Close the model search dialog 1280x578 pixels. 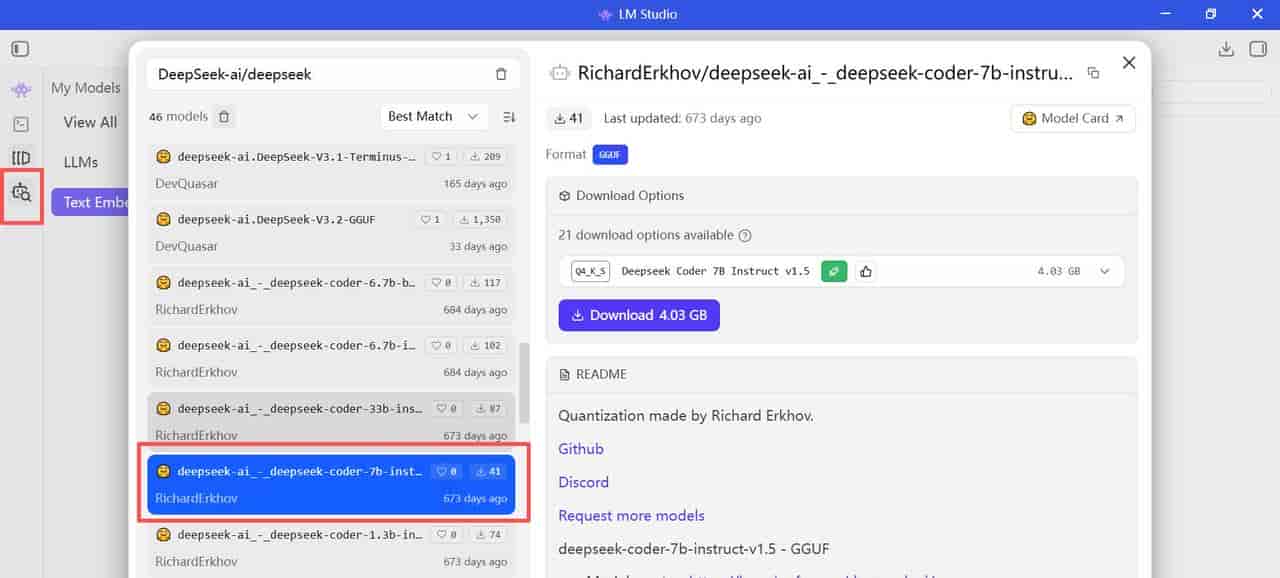click(1129, 63)
